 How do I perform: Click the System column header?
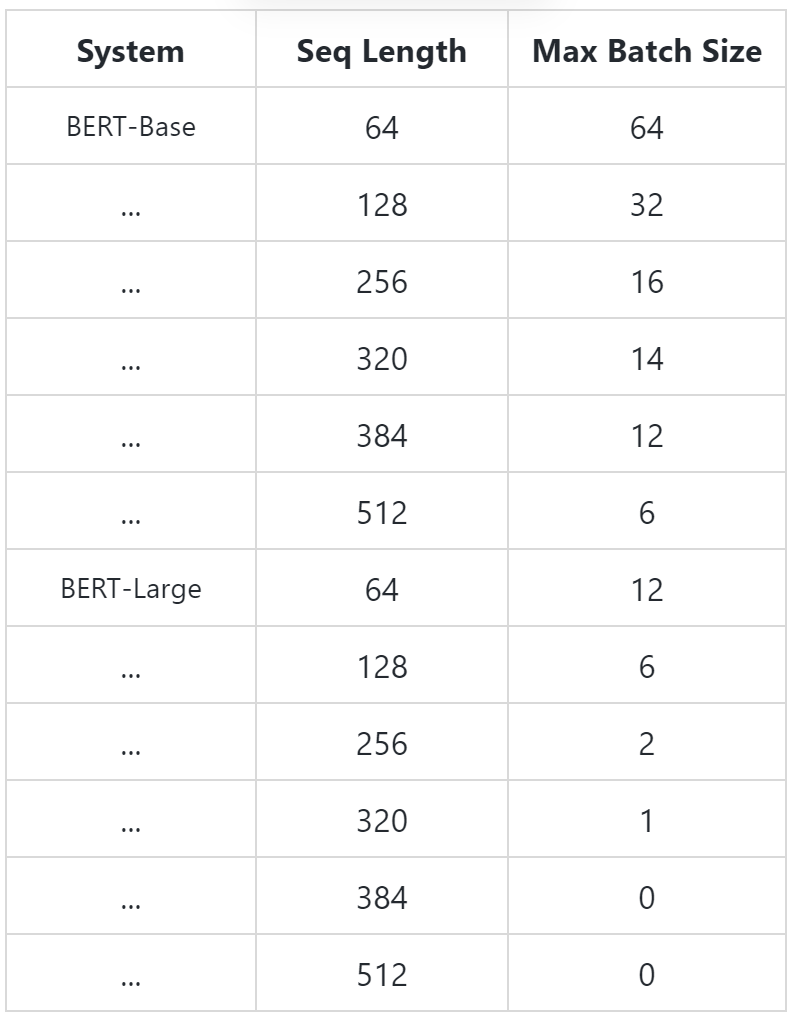pos(131,51)
